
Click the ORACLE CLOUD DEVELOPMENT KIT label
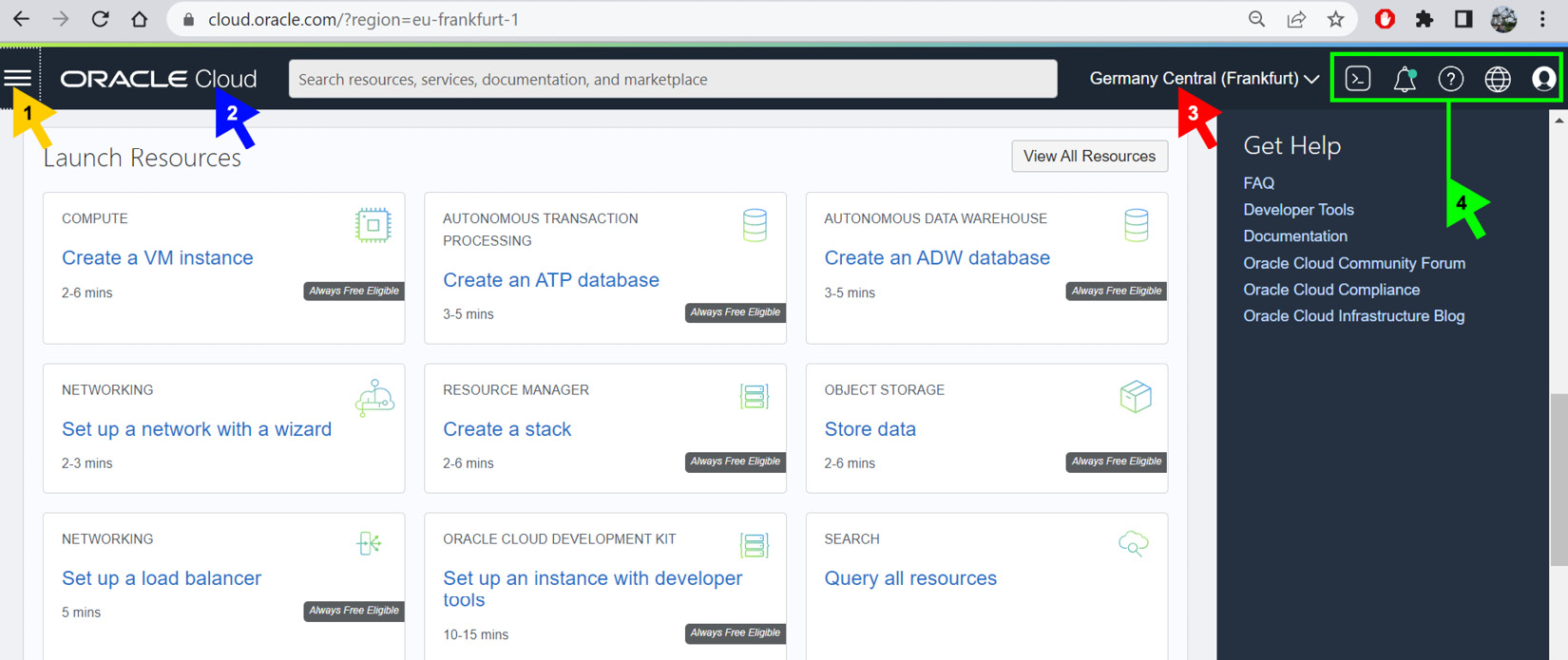click(560, 539)
